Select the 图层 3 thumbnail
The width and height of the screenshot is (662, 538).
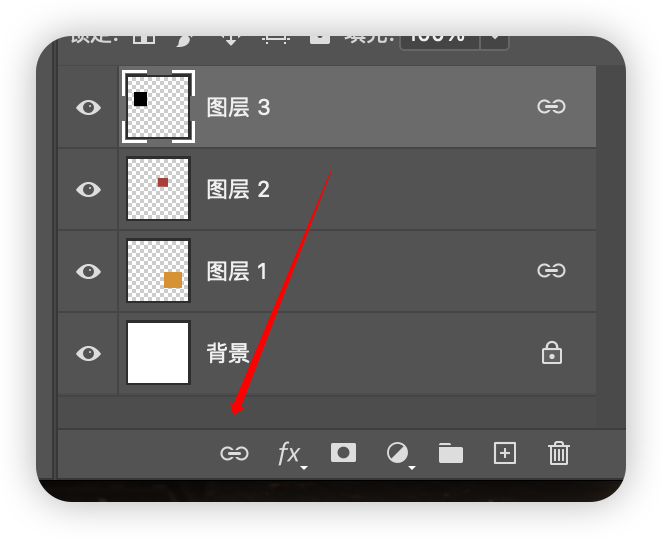tap(158, 106)
